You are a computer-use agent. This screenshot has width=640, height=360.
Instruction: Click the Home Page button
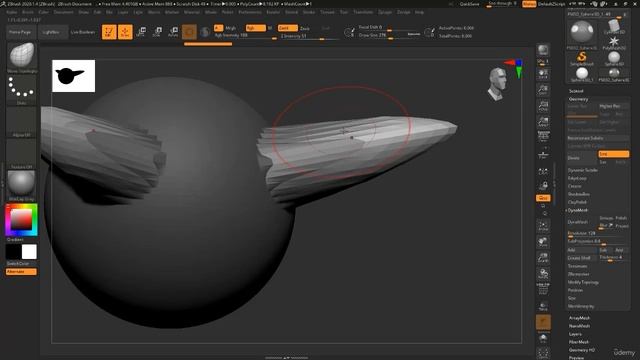click(21, 32)
